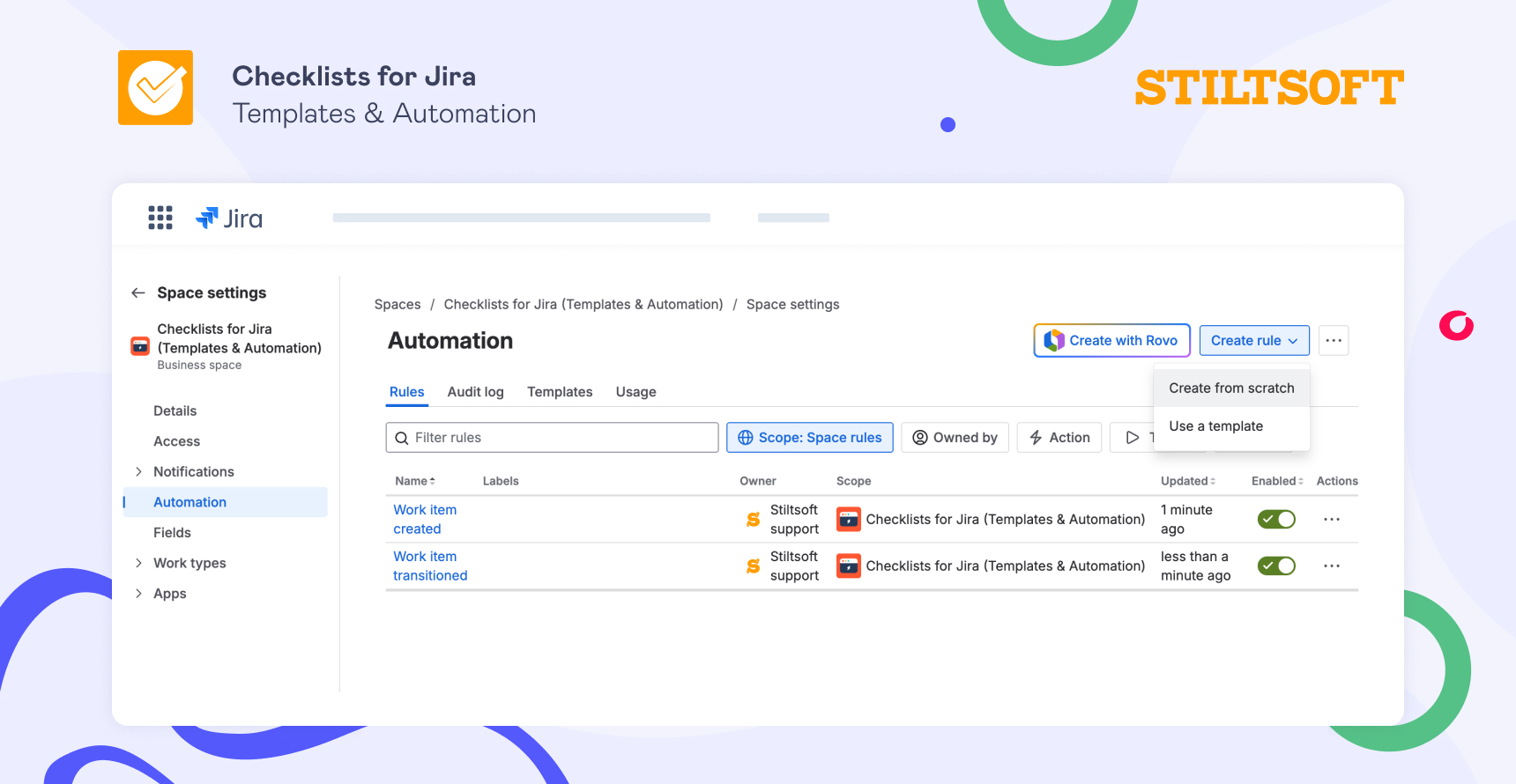Sort rules by Enabled column
The image size is (1516, 784).
pos(1277,481)
